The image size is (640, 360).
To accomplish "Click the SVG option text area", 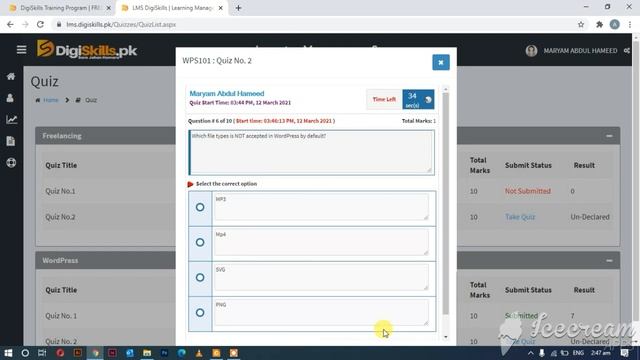I will [322, 278].
